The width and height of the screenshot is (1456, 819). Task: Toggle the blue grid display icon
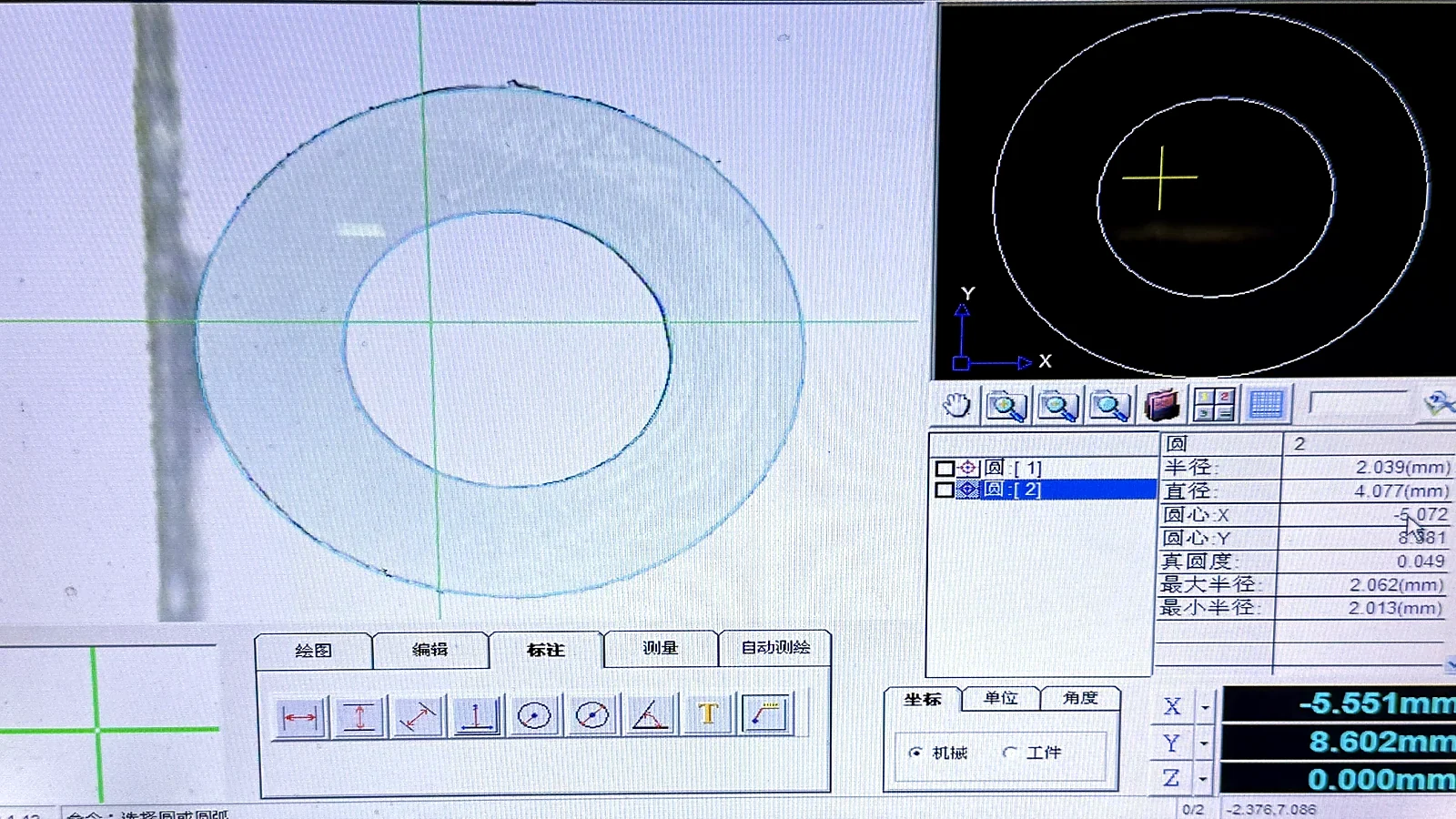coord(1266,404)
